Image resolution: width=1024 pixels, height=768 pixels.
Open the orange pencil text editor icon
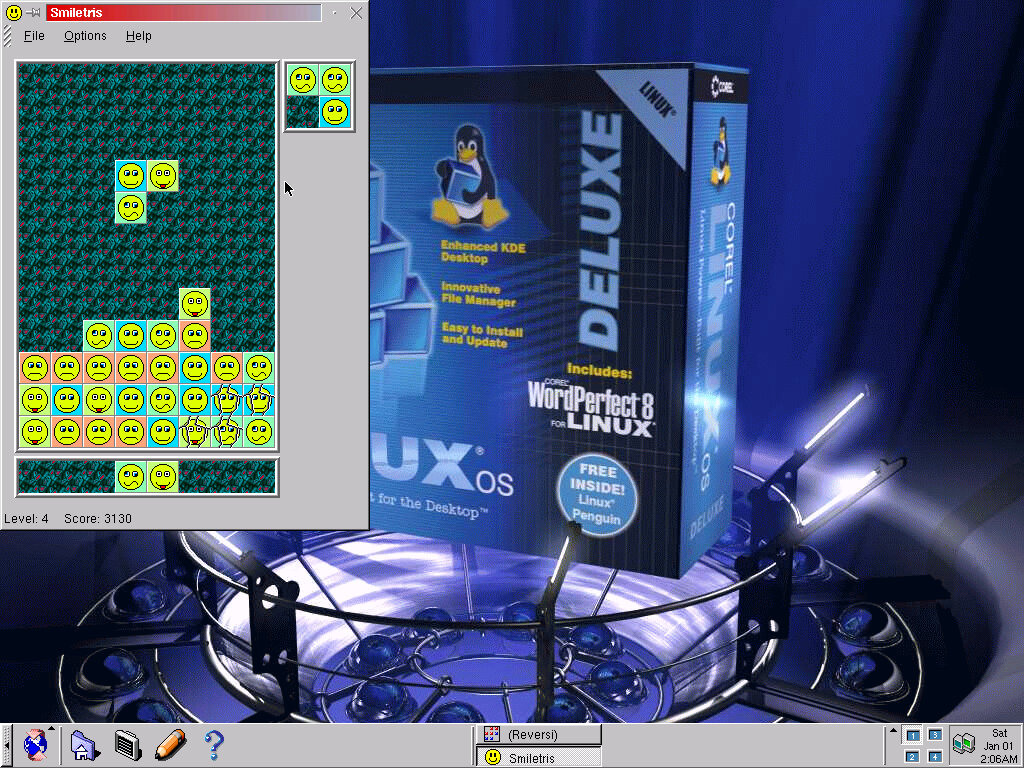[170, 745]
